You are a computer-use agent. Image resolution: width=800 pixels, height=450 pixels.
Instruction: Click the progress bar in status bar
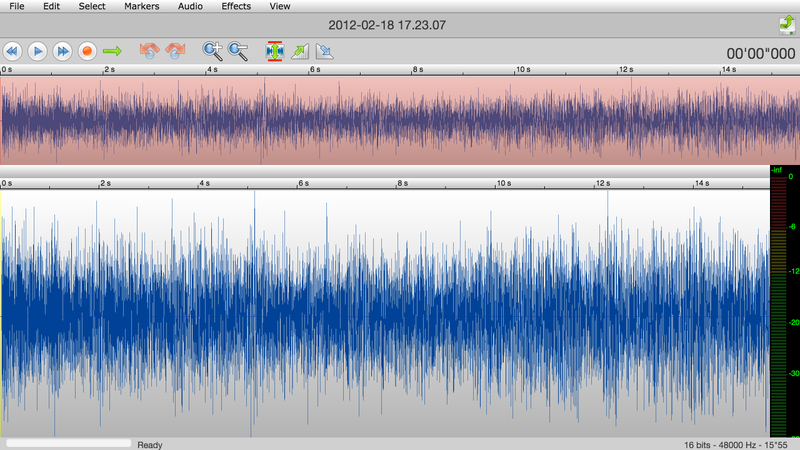[x=68, y=443]
